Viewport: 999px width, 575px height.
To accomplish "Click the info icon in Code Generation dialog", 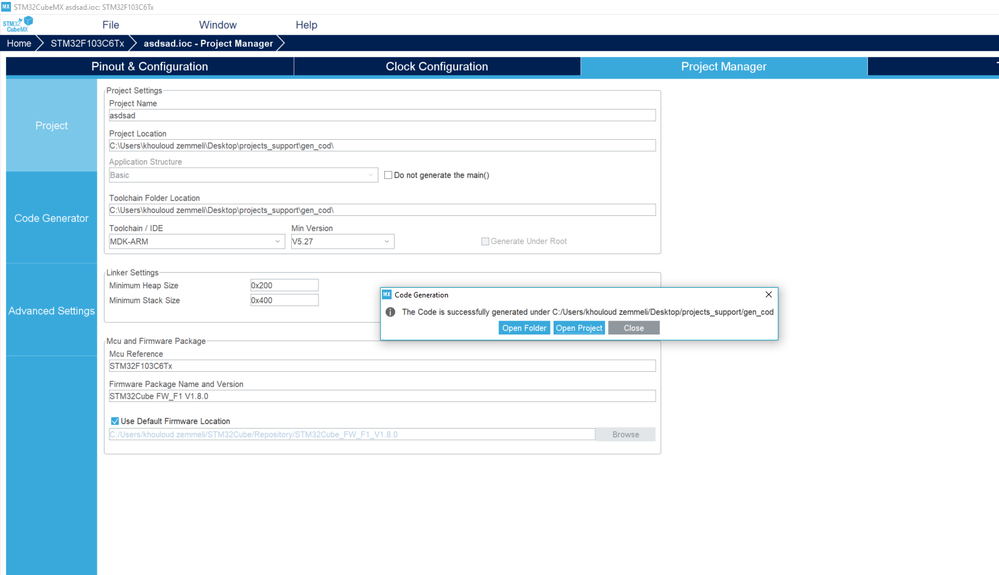I will pos(391,312).
